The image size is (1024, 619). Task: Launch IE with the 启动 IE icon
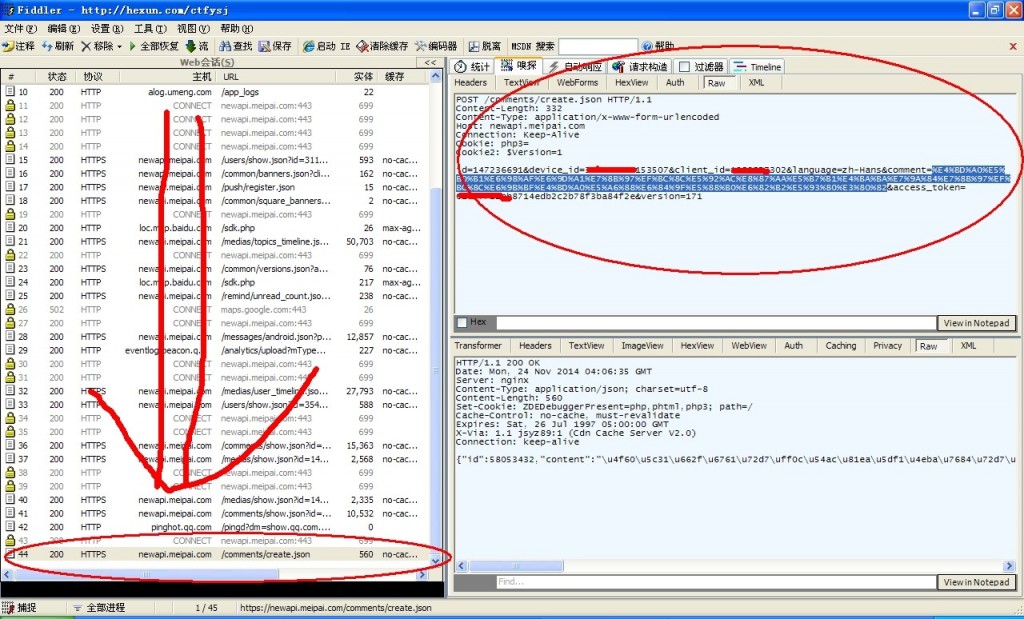tap(308, 46)
